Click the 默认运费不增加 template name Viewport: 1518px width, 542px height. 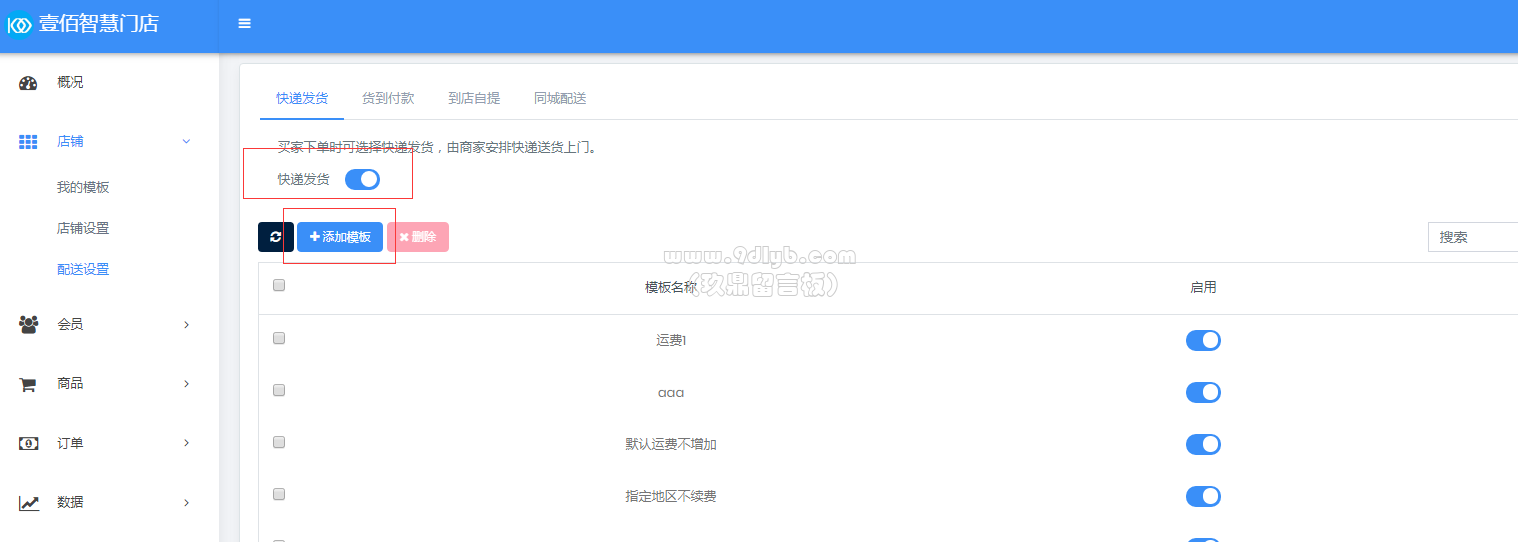click(x=671, y=444)
